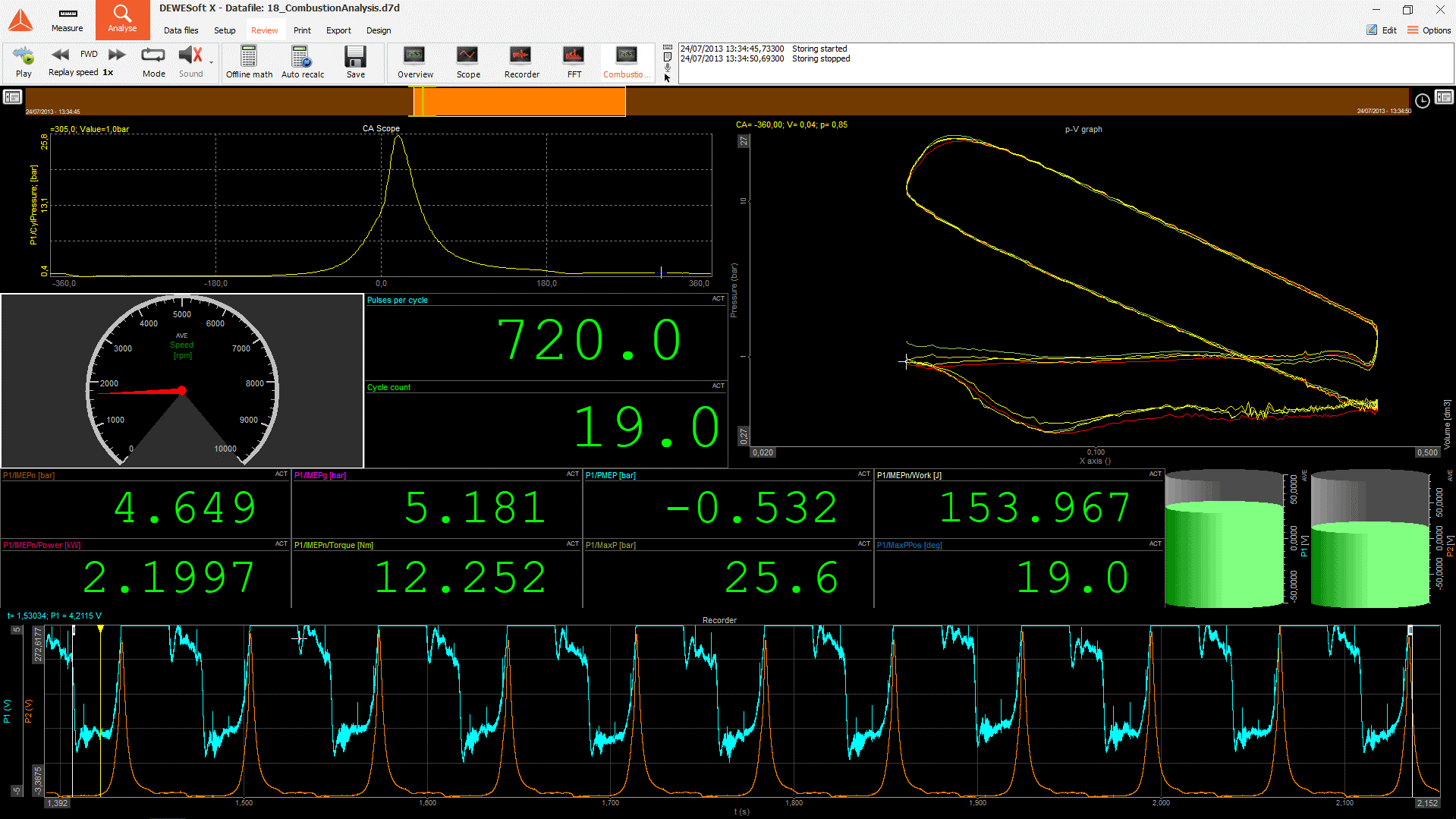This screenshot has width=1456, height=819.
Task: Toggle replay looping with the Mode button
Action: click(x=153, y=61)
